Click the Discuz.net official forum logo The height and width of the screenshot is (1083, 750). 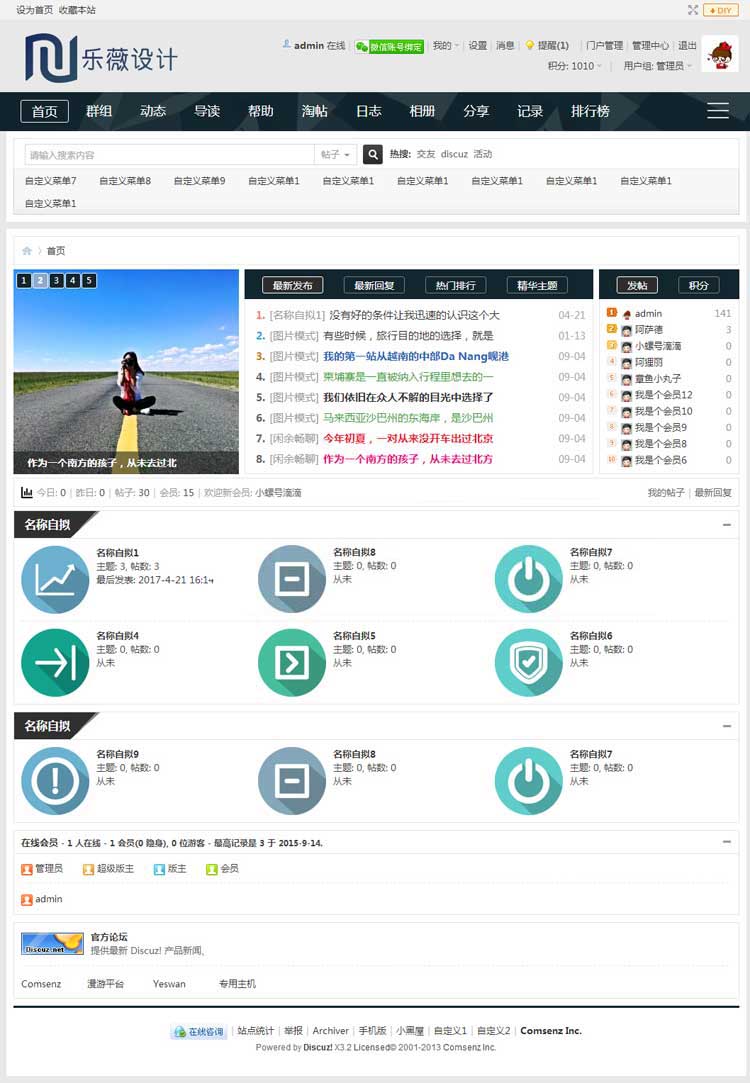[x=52, y=943]
